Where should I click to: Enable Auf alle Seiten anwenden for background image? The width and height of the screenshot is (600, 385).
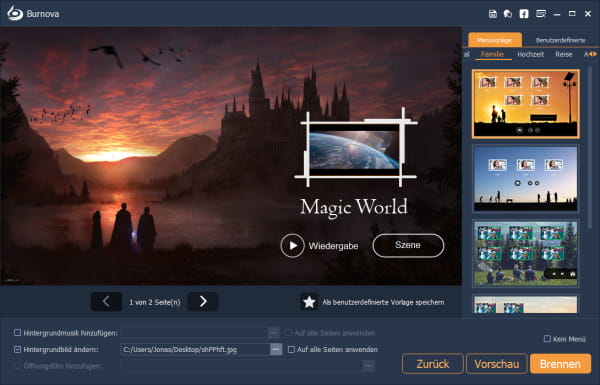291,349
